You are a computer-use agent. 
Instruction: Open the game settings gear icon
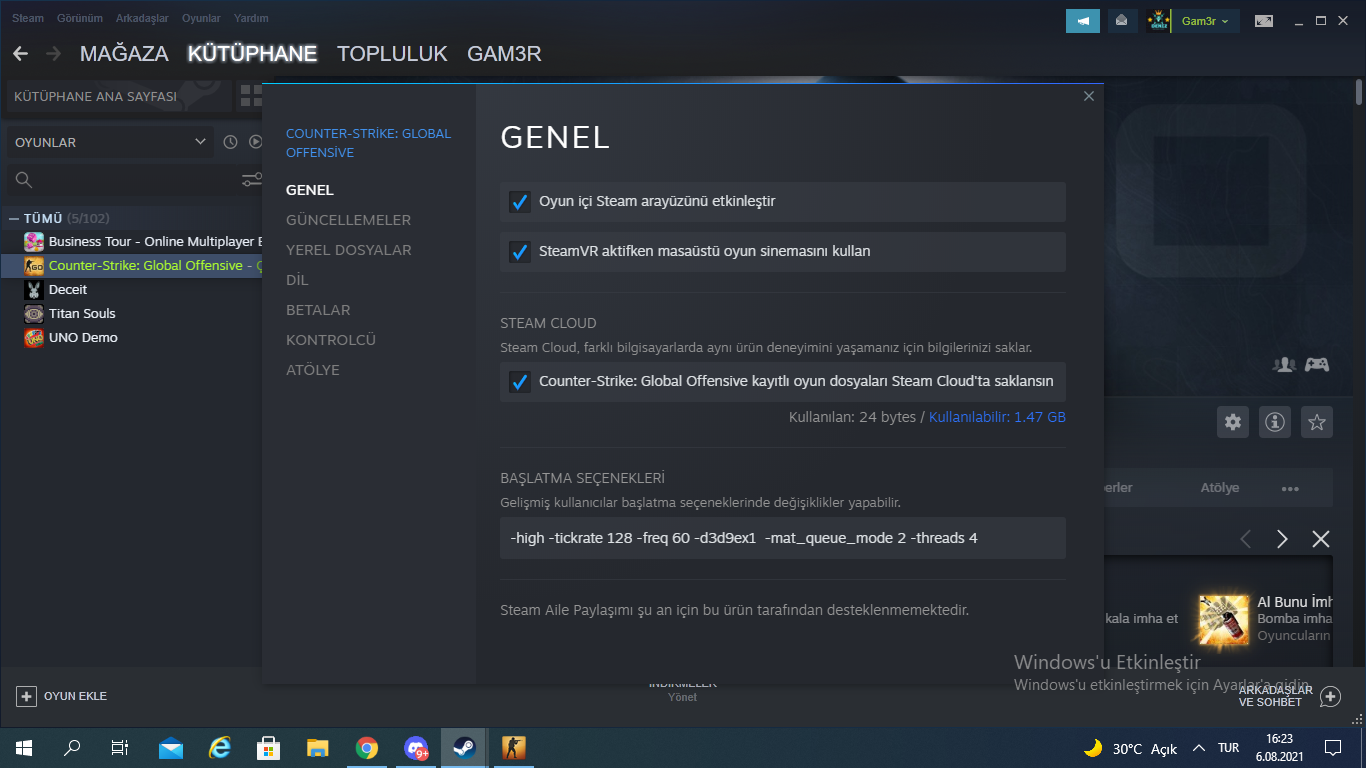tap(1233, 422)
